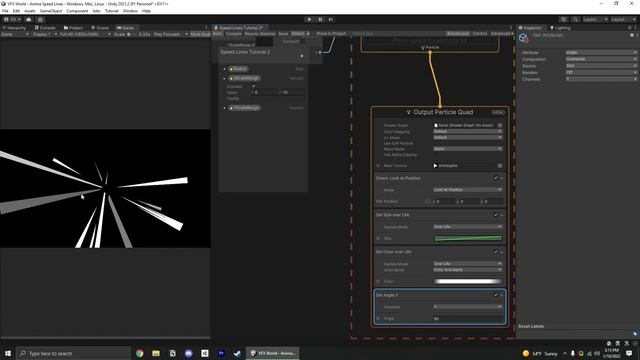
Task: Open the Color Mapping dropdown
Action: pyautogui.click(x=468, y=132)
